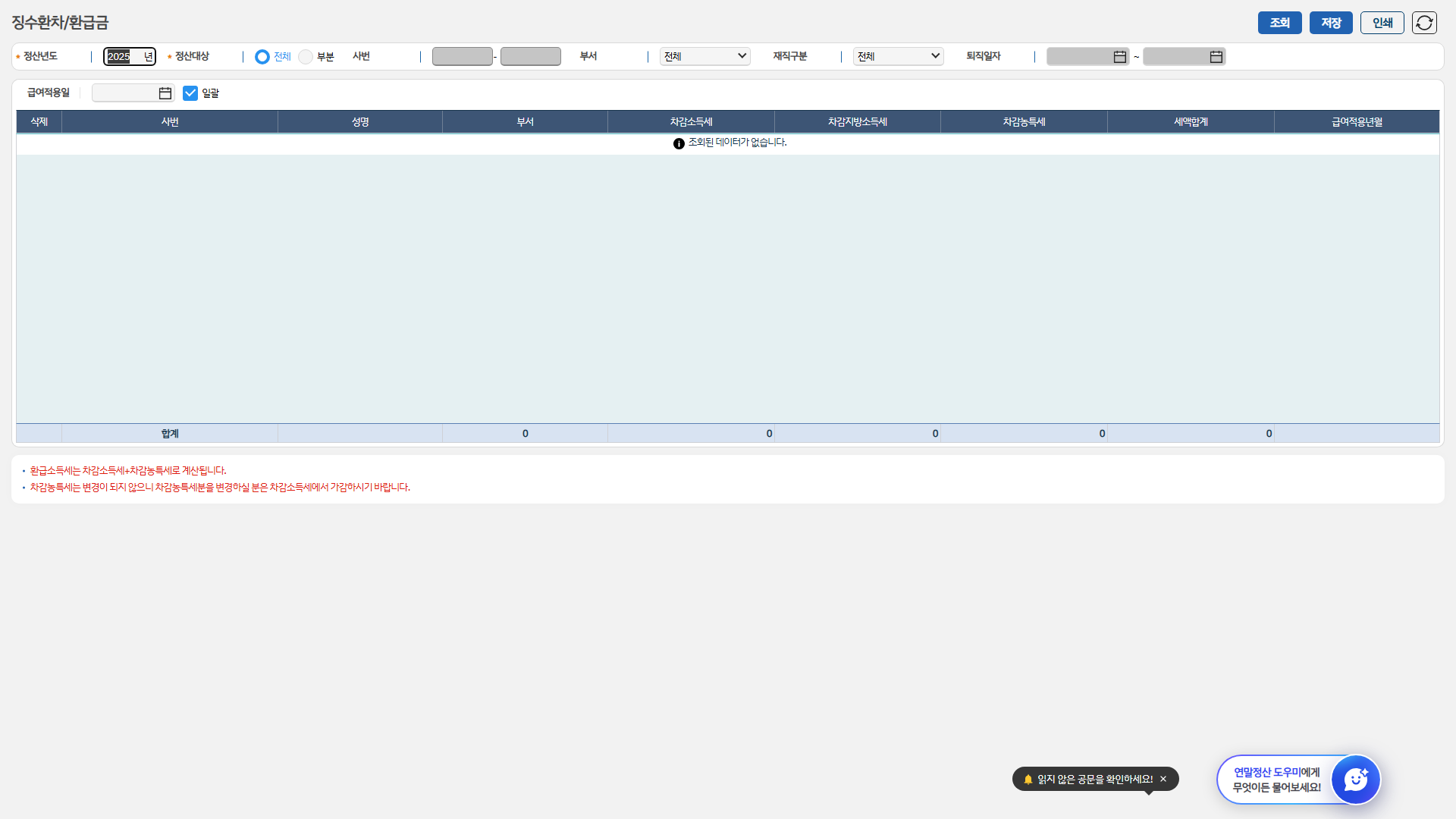Open the 연말정산 도우미 chatbot icon
This screenshot has height=819, width=1456.
pyautogui.click(x=1355, y=779)
